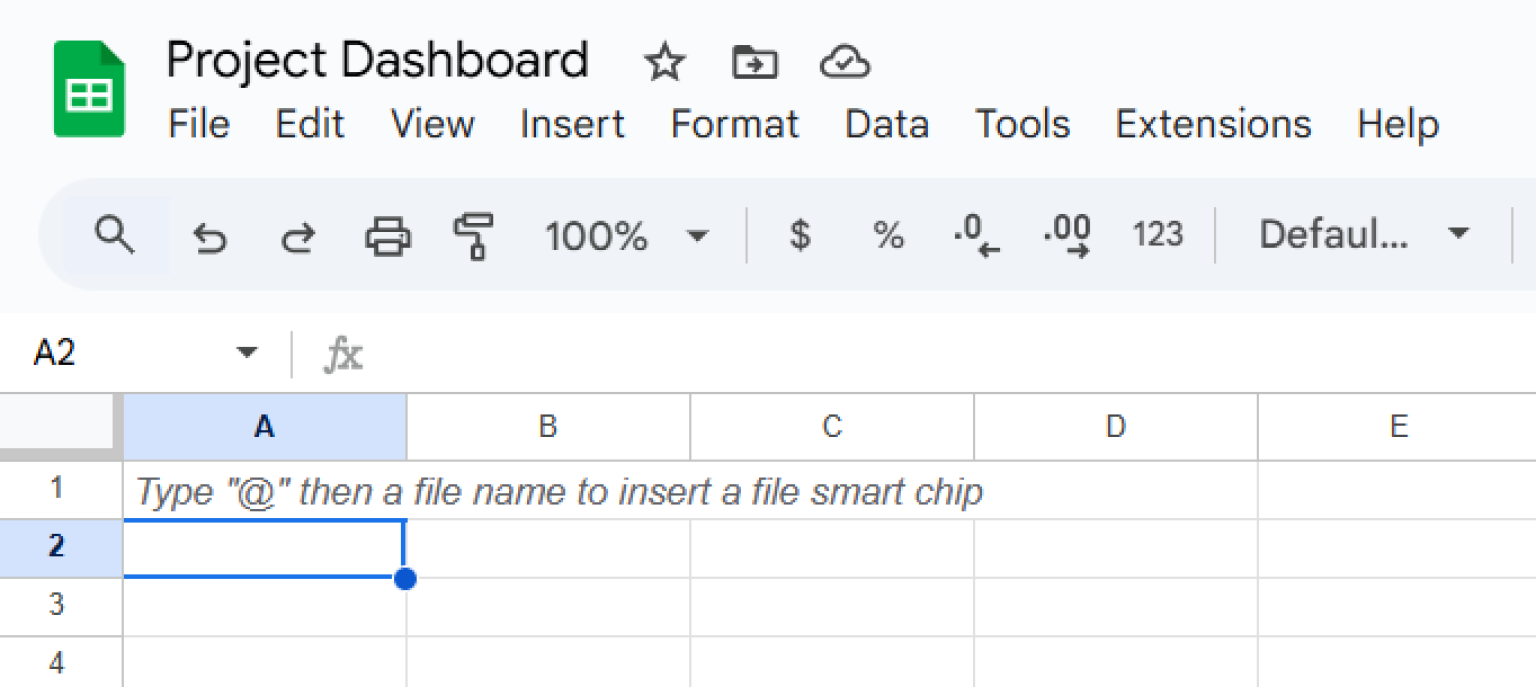The height and width of the screenshot is (687, 1536).
Task: Click the Undo arrow
Action: (x=209, y=237)
